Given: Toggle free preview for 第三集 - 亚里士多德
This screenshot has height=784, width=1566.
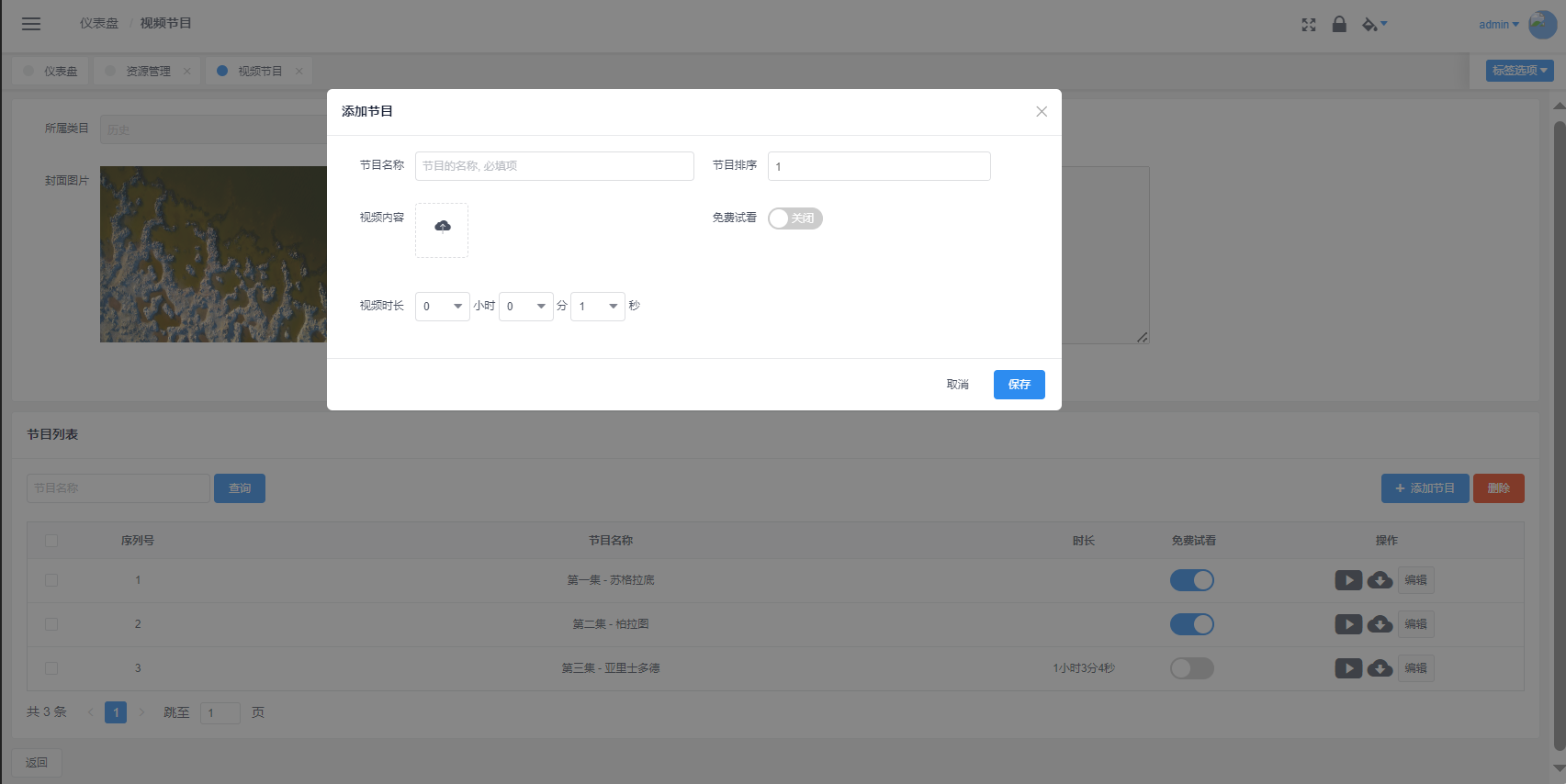Looking at the screenshot, I should click(x=1192, y=668).
